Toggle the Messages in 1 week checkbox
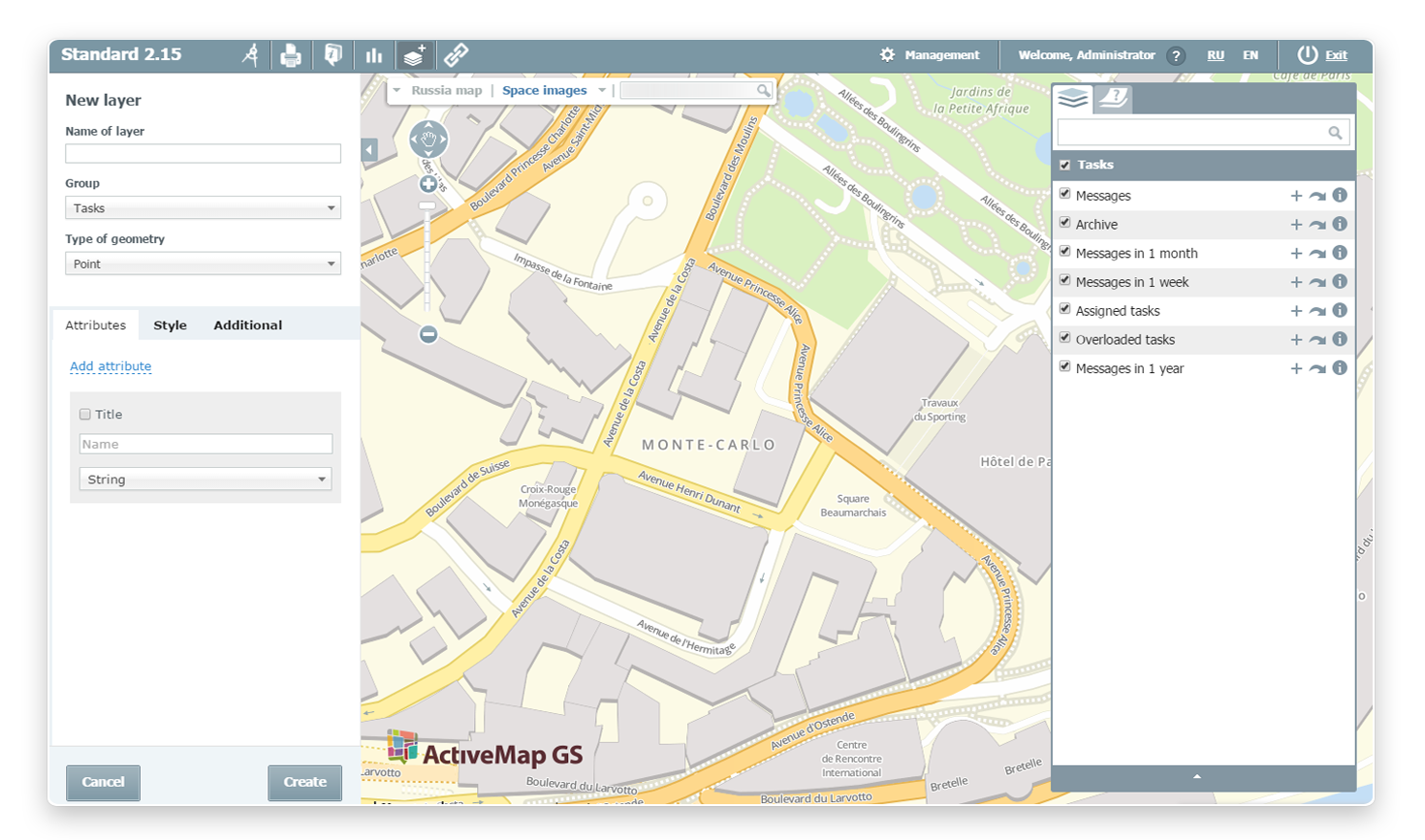The height and width of the screenshot is (840, 1425). [x=1065, y=281]
